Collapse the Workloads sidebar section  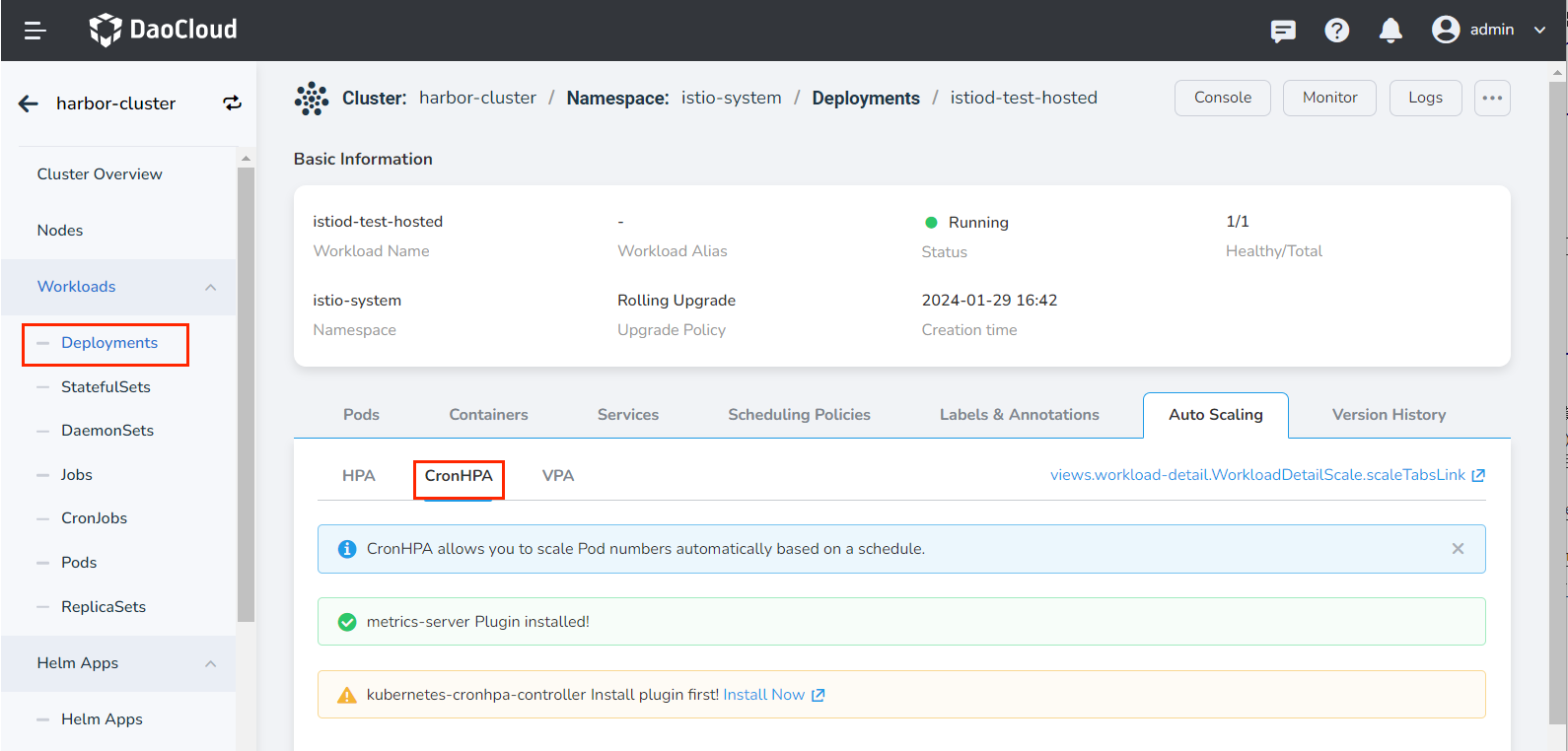210,287
